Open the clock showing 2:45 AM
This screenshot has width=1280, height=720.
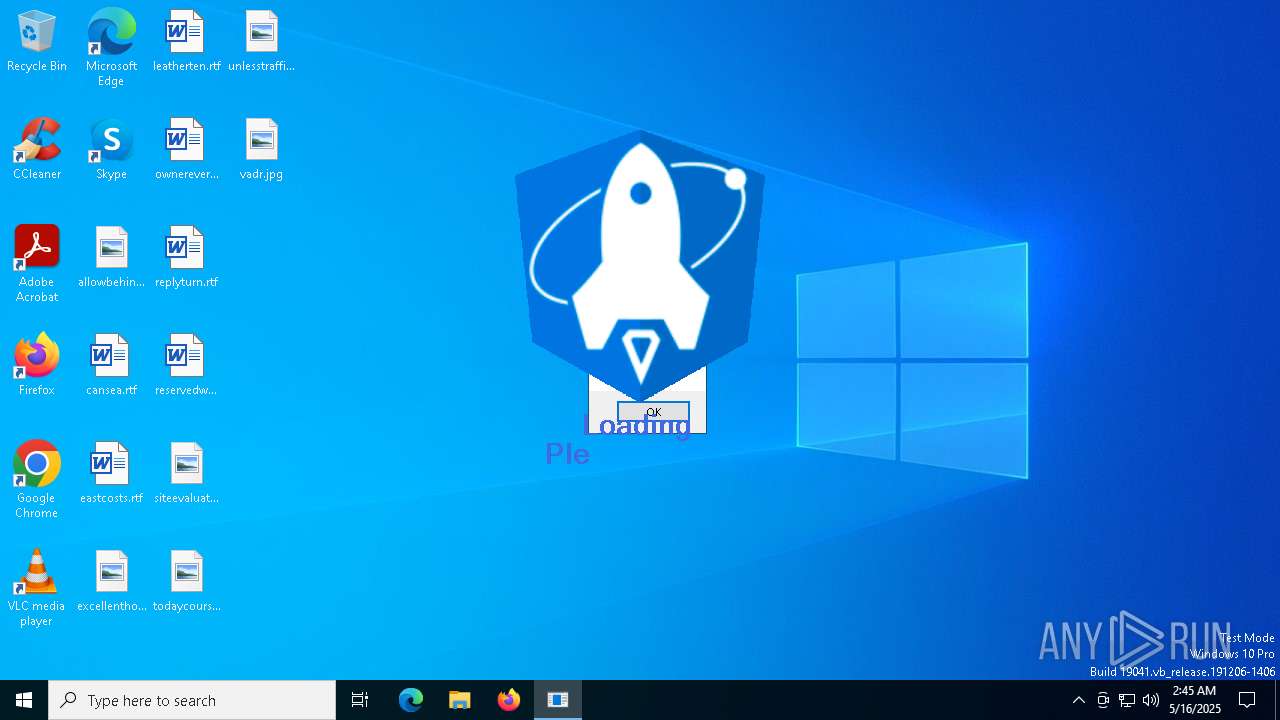click(1194, 700)
